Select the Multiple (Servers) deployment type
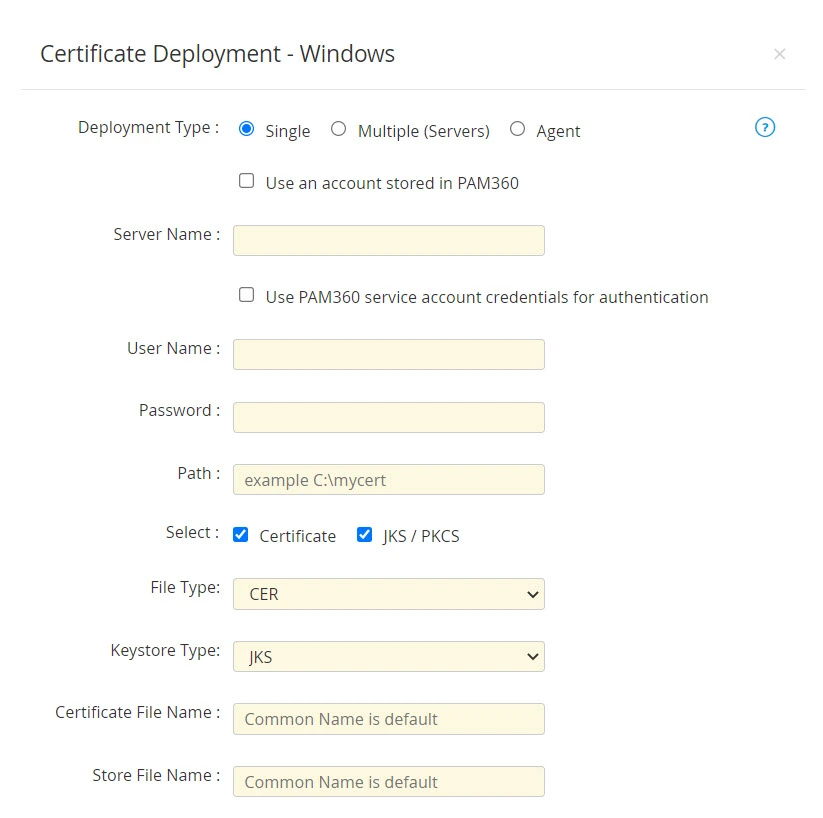This screenshot has height=818, width=823. [338, 129]
